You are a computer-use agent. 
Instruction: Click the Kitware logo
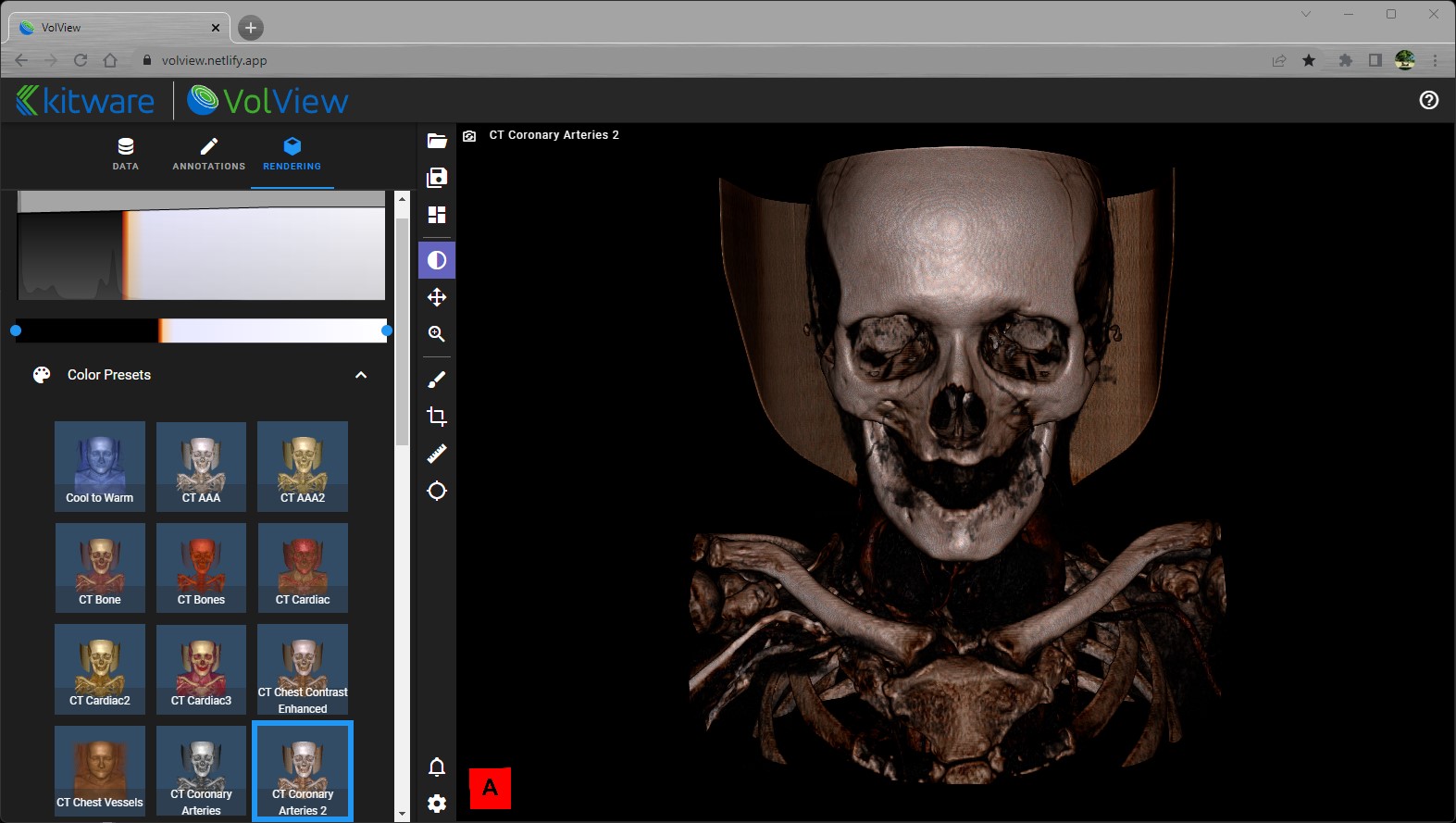pos(86,100)
